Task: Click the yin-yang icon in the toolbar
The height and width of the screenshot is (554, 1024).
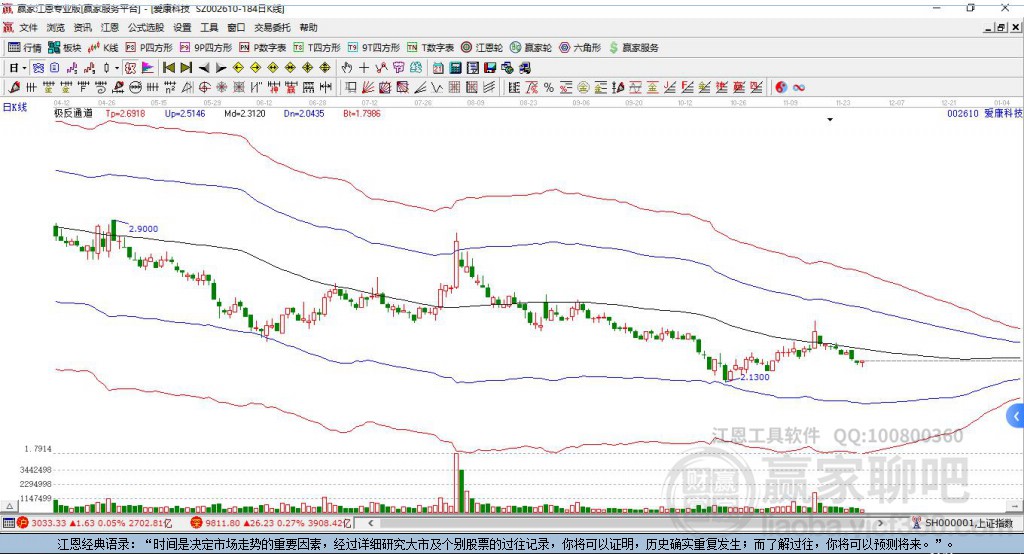Action: click(781, 87)
